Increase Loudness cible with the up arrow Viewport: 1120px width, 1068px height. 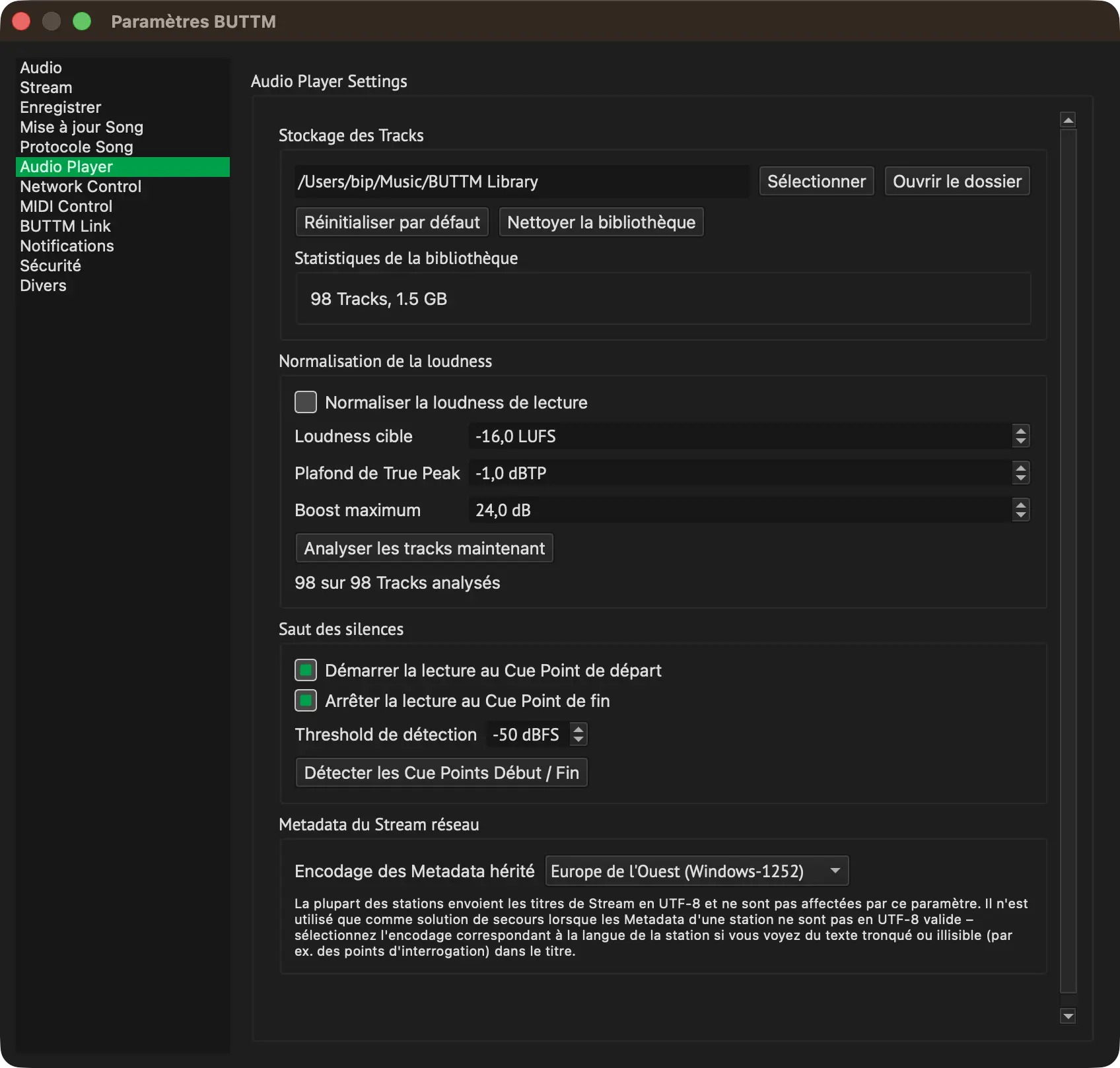click(x=1021, y=430)
